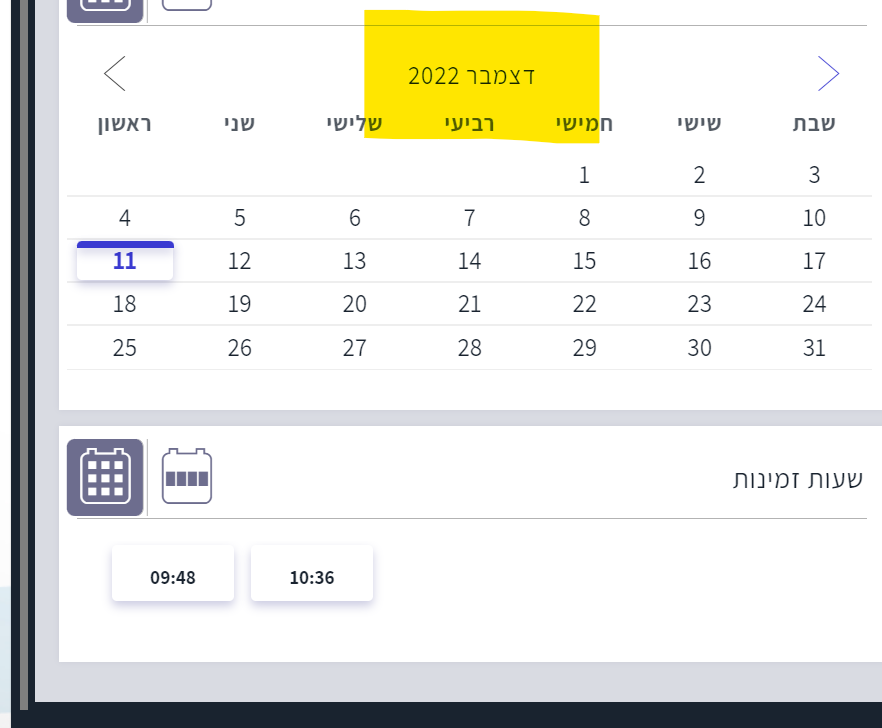Viewport: 882px width, 728px height.
Task: Select date 5 under שני column
Action: click(x=239, y=218)
